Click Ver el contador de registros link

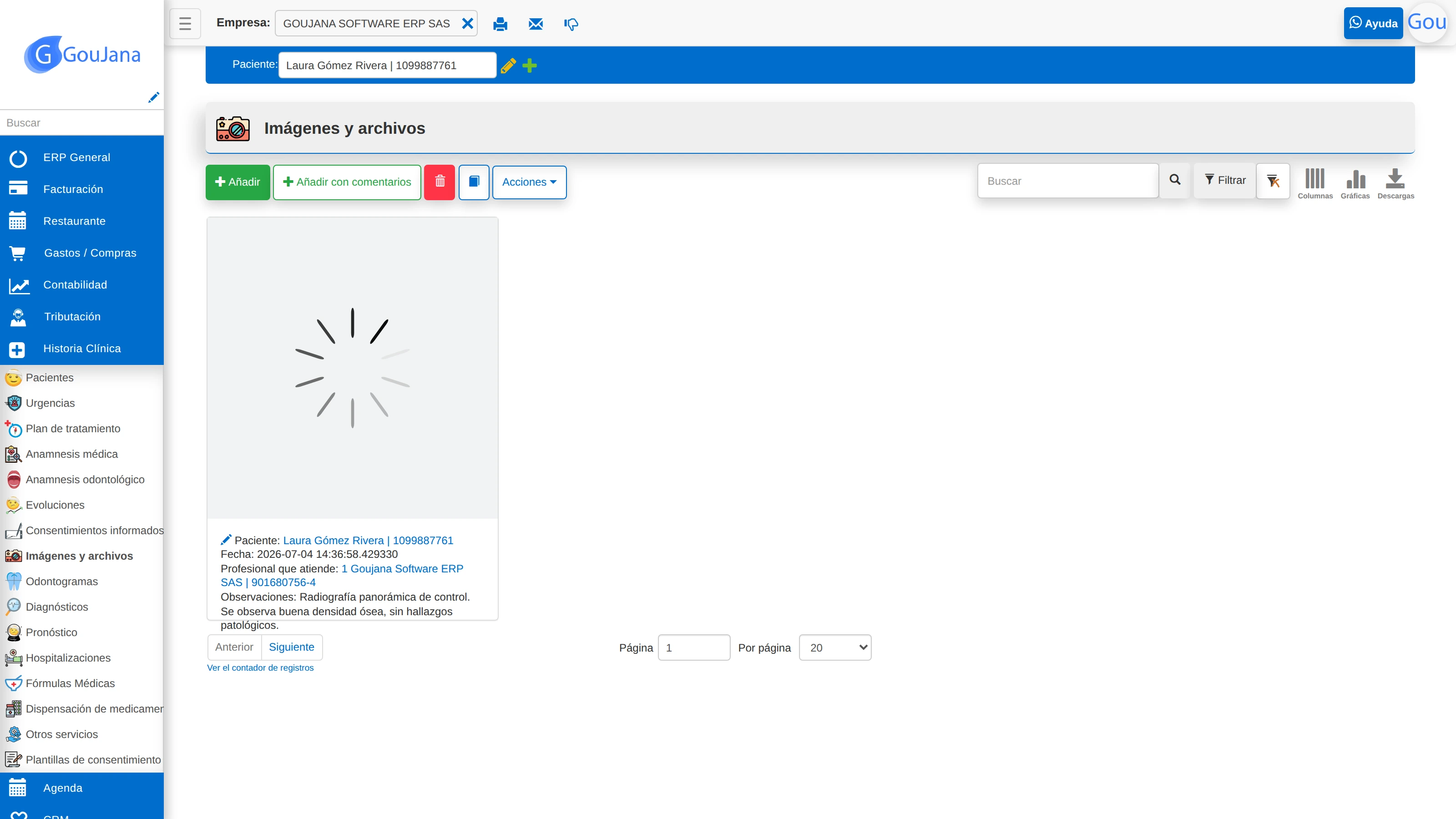tap(260, 667)
